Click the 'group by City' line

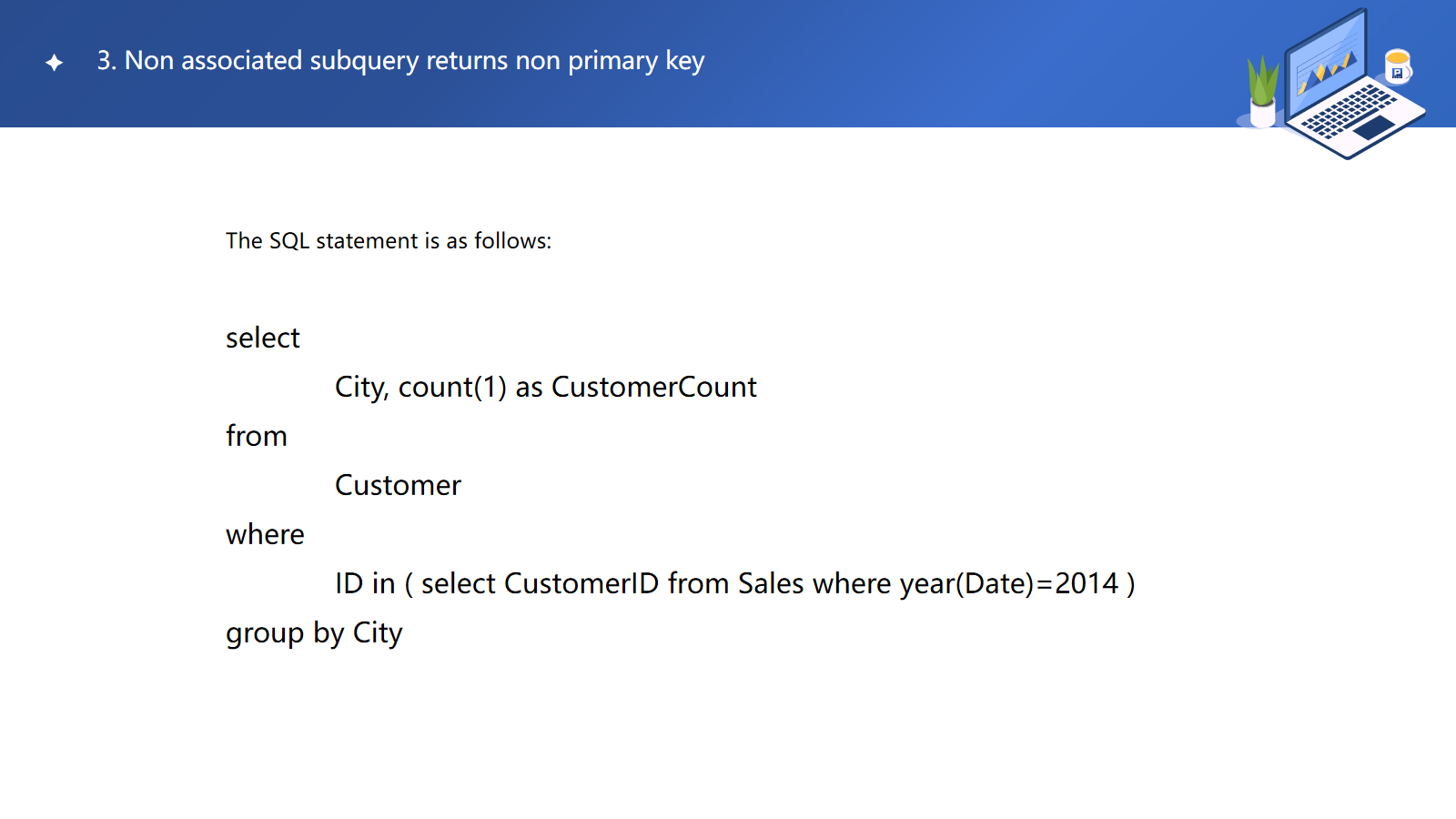point(314,633)
